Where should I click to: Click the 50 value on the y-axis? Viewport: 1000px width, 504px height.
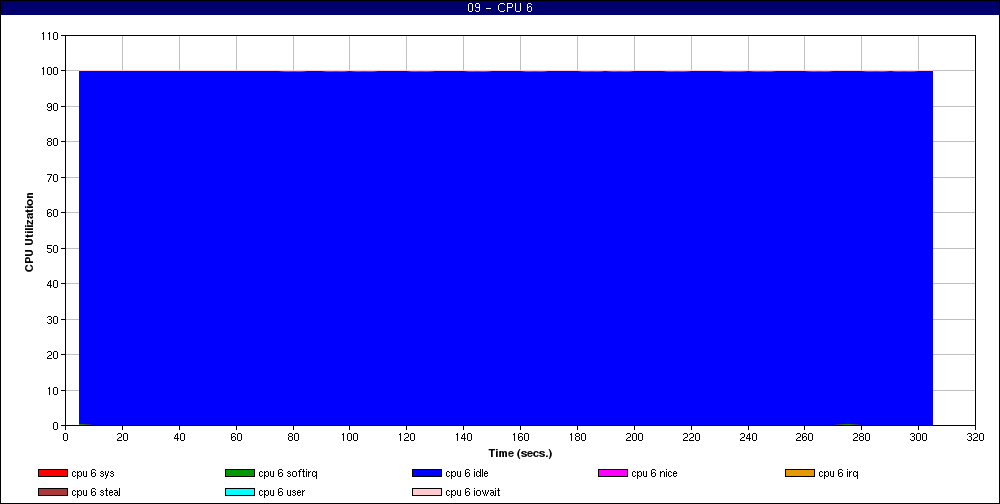click(54, 248)
